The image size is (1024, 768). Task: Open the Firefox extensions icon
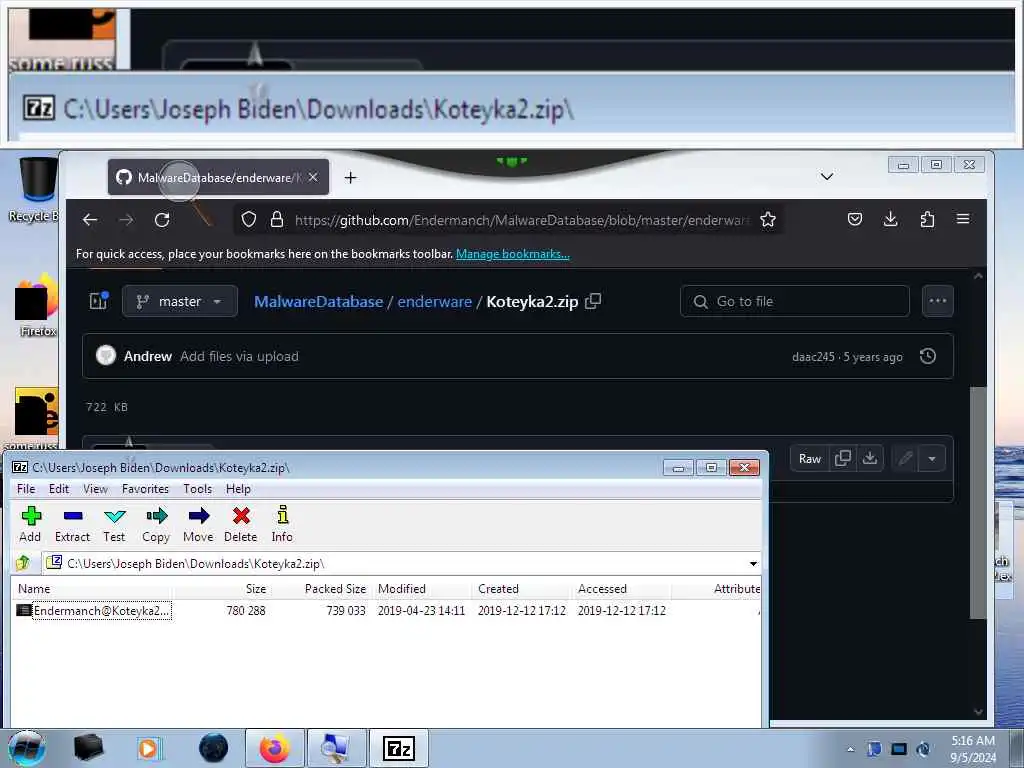927,219
